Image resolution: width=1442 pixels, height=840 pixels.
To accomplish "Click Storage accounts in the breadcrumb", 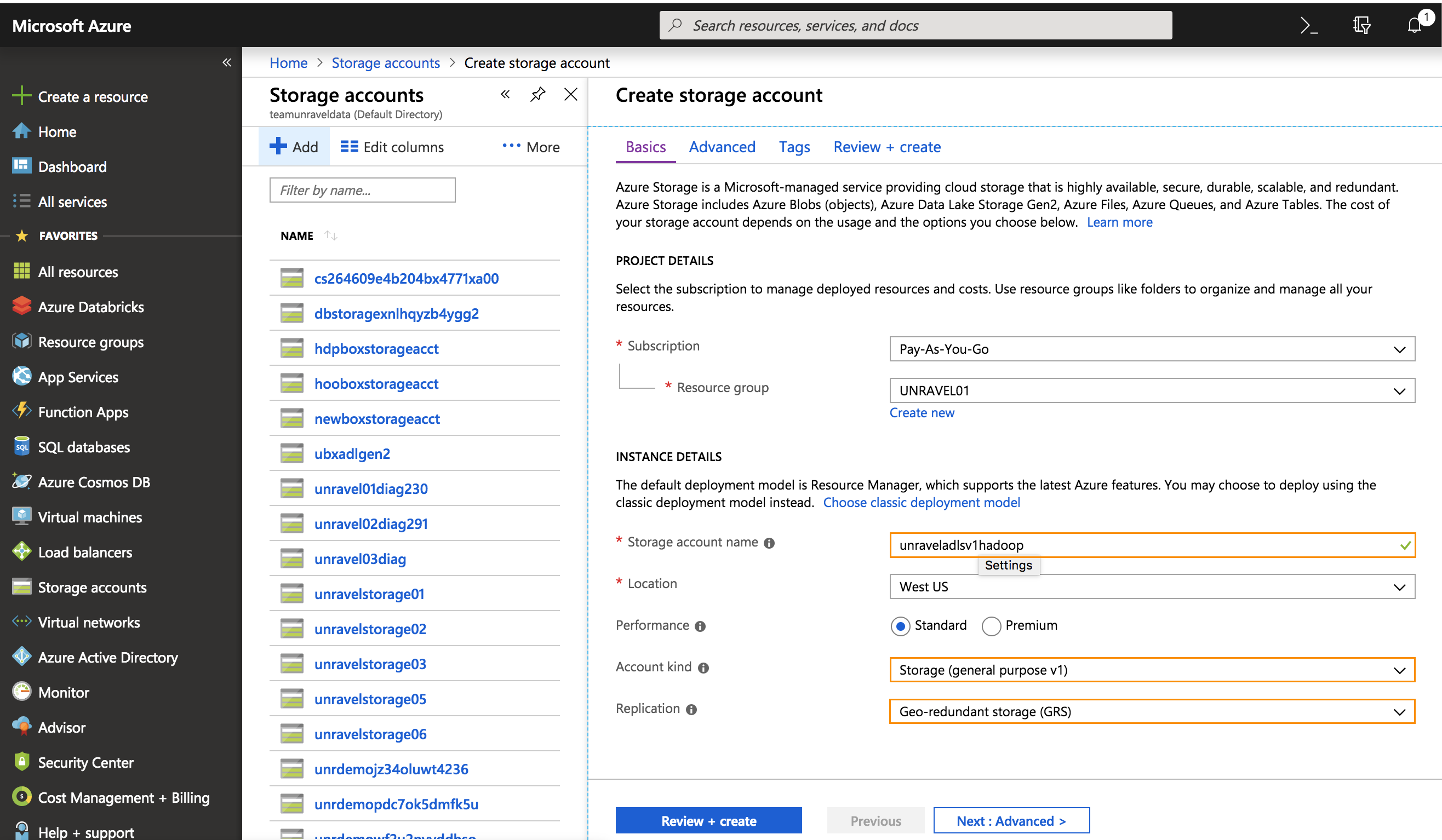I will tap(386, 63).
